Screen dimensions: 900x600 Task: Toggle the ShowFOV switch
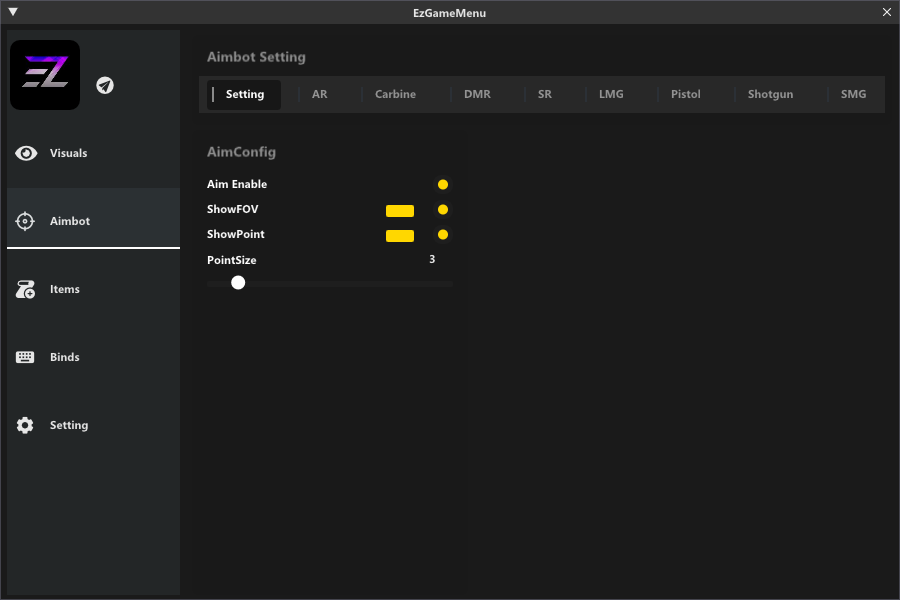tap(443, 210)
